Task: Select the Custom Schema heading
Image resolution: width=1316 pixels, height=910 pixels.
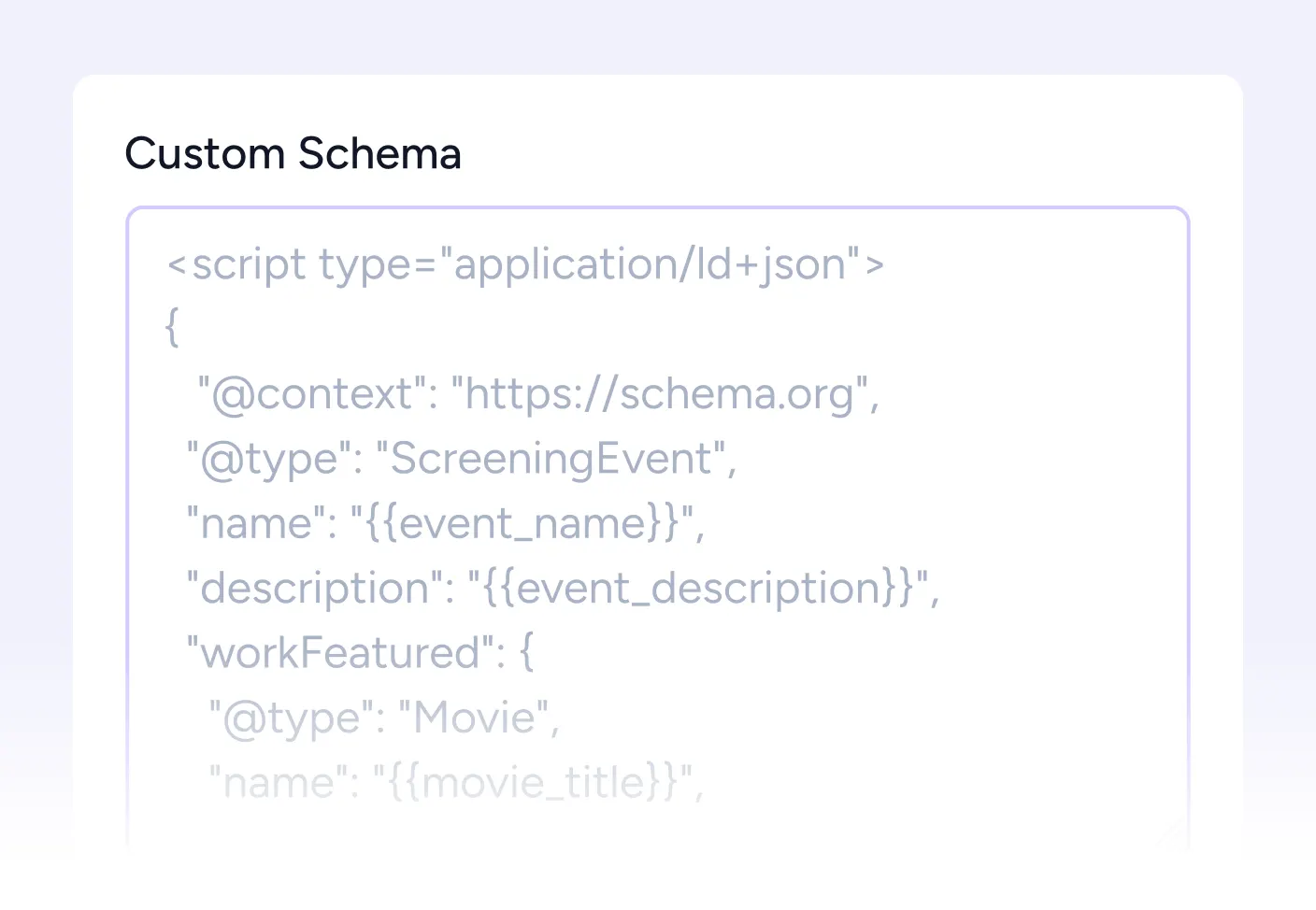Action: tap(293, 152)
